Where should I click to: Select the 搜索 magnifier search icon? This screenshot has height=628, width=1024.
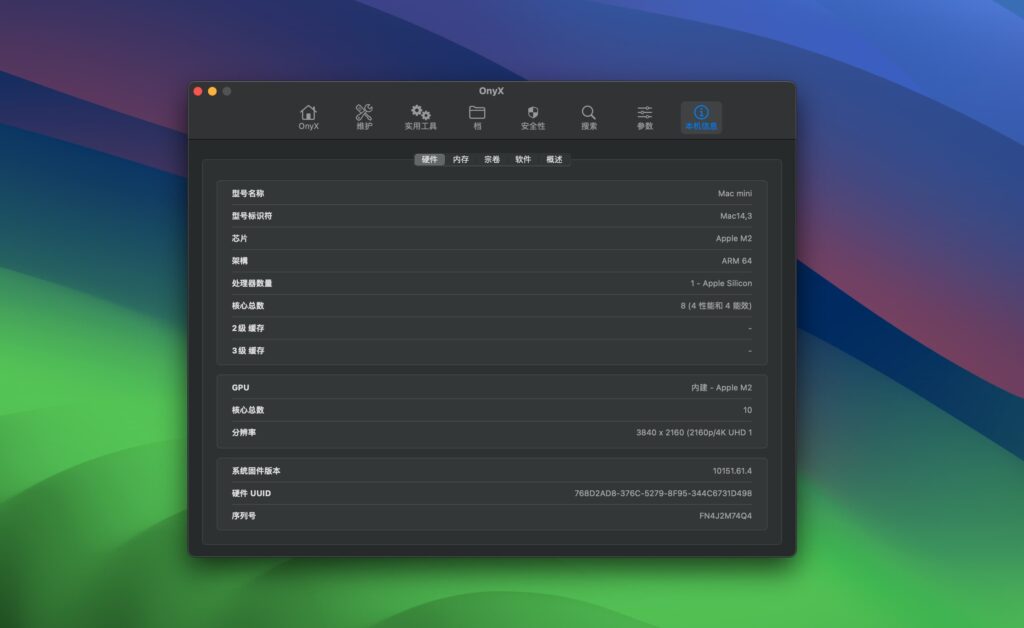pos(588,112)
